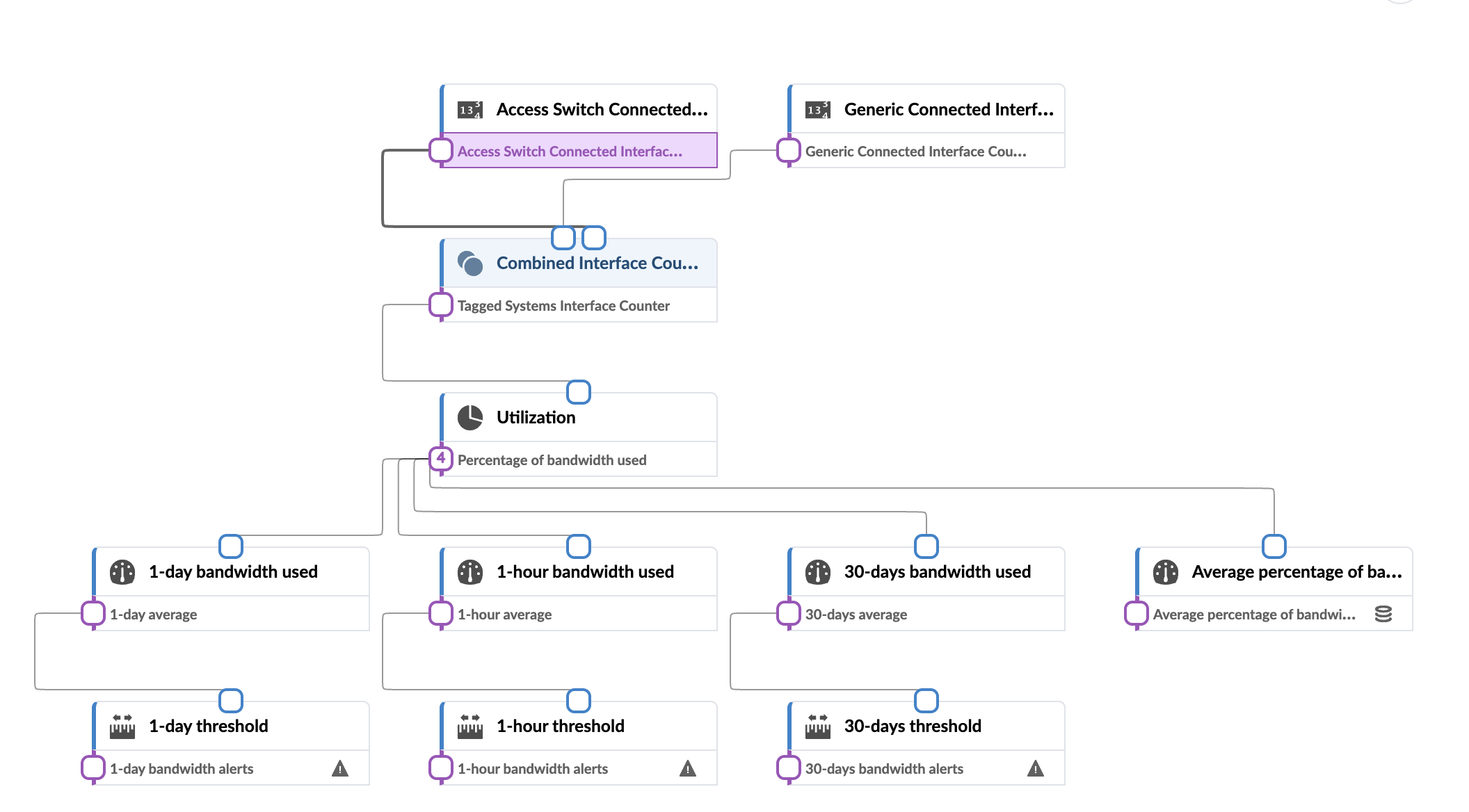1469x812 pixels.
Task: Click the 30-days bandwidth alerts warning triangle
Action: point(1036,769)
